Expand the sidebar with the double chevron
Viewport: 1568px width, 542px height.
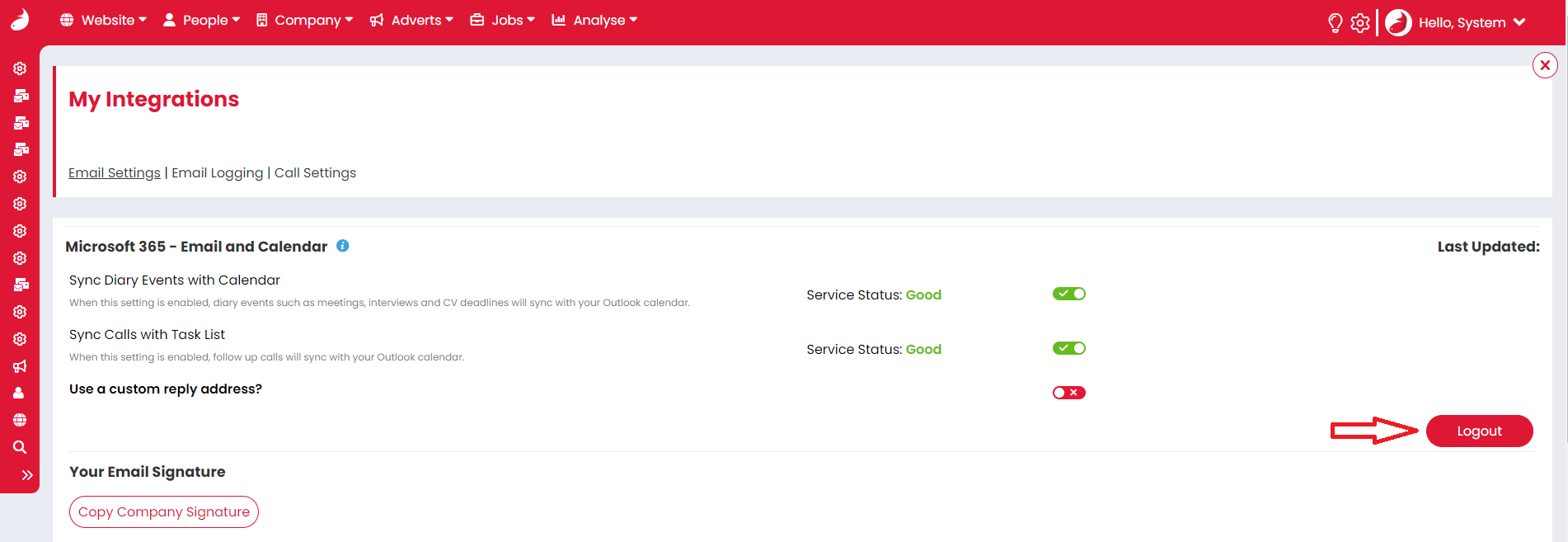coord(27,475)
